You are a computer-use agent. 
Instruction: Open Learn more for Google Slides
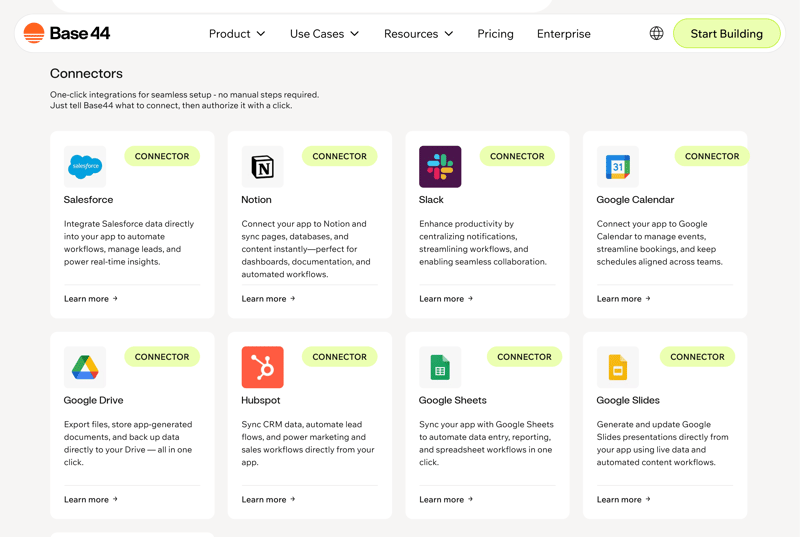(623, 500)
